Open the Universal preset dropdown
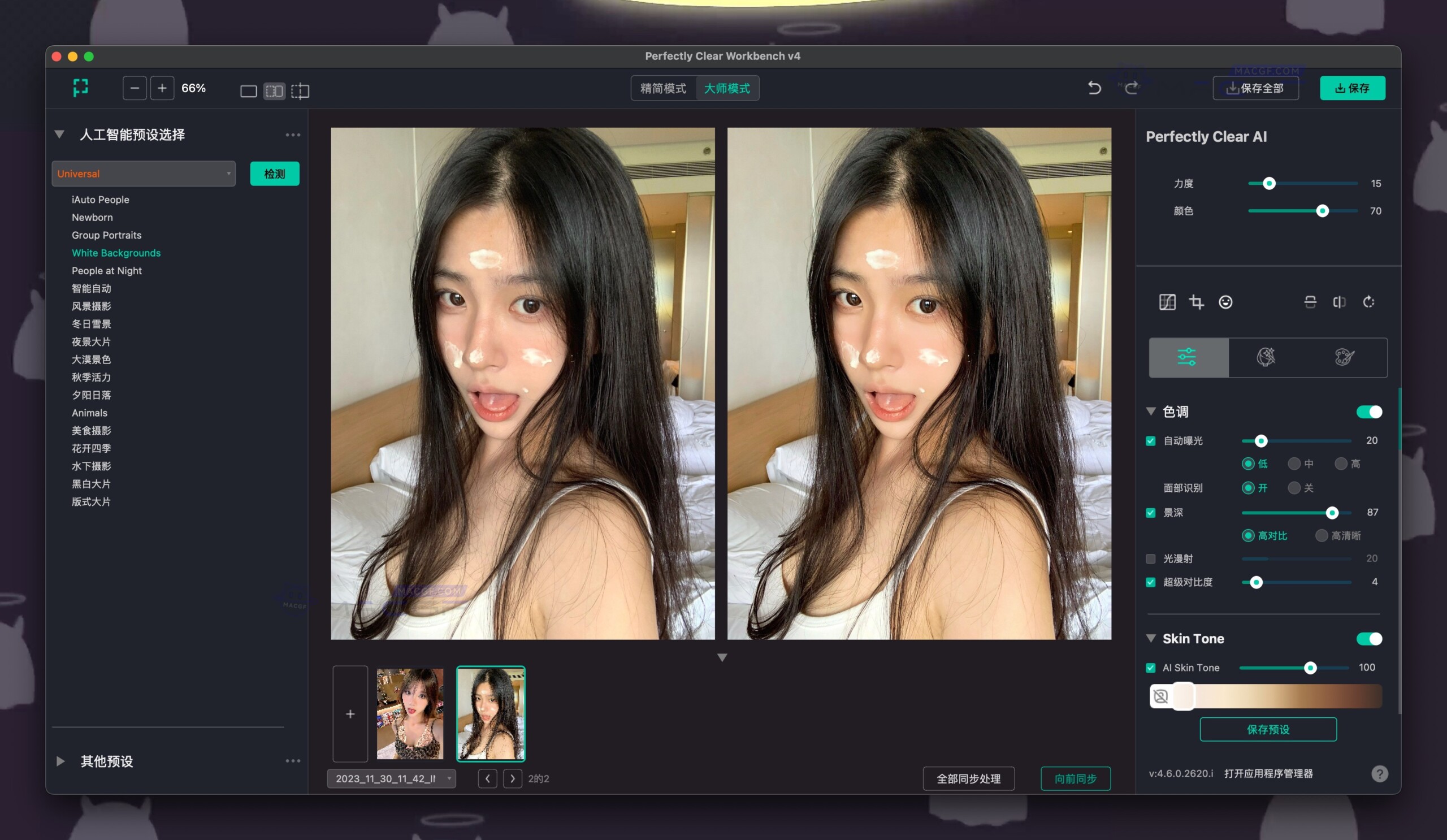 tap(143, 174)
